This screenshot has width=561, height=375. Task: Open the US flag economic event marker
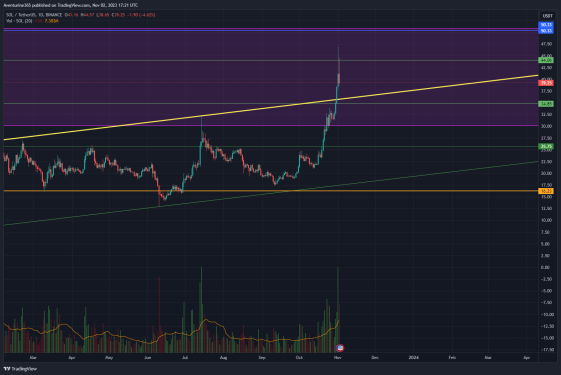340,347
